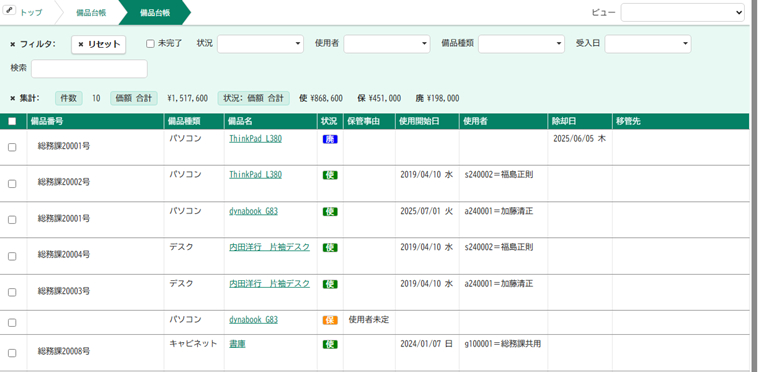Image resolution: width=759 pixels, height=372 pixels.
Task: Open dynabook G83 link used by 加藤清正
Action: pyautogui.click(x=254, y=211)
